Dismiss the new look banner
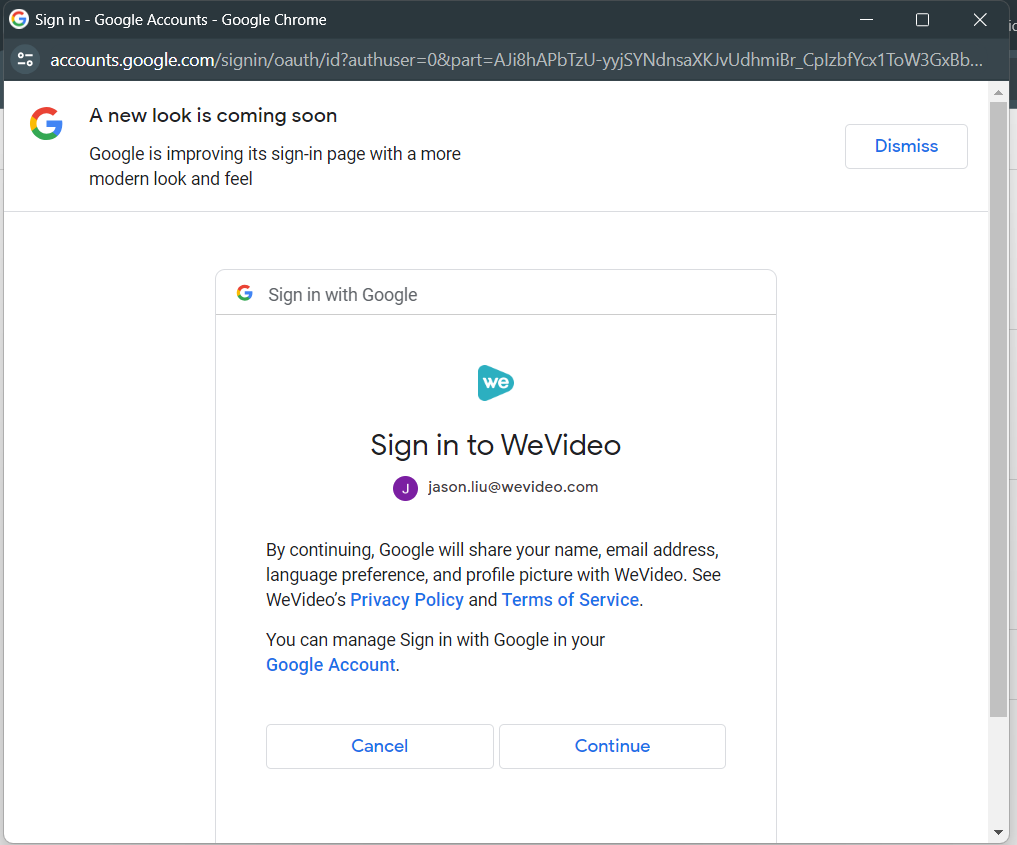 [x=906, y=147]
